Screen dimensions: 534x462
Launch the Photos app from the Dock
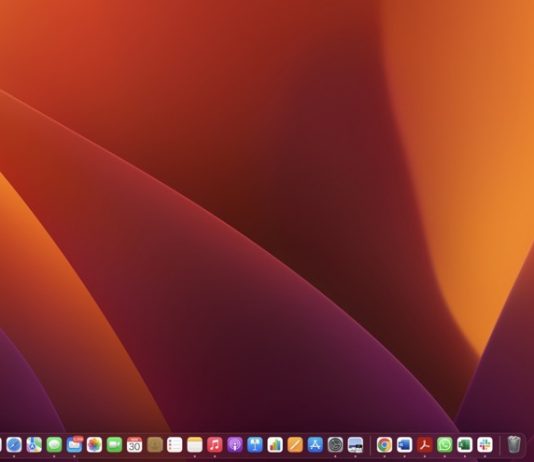click(x=94, y=445)
